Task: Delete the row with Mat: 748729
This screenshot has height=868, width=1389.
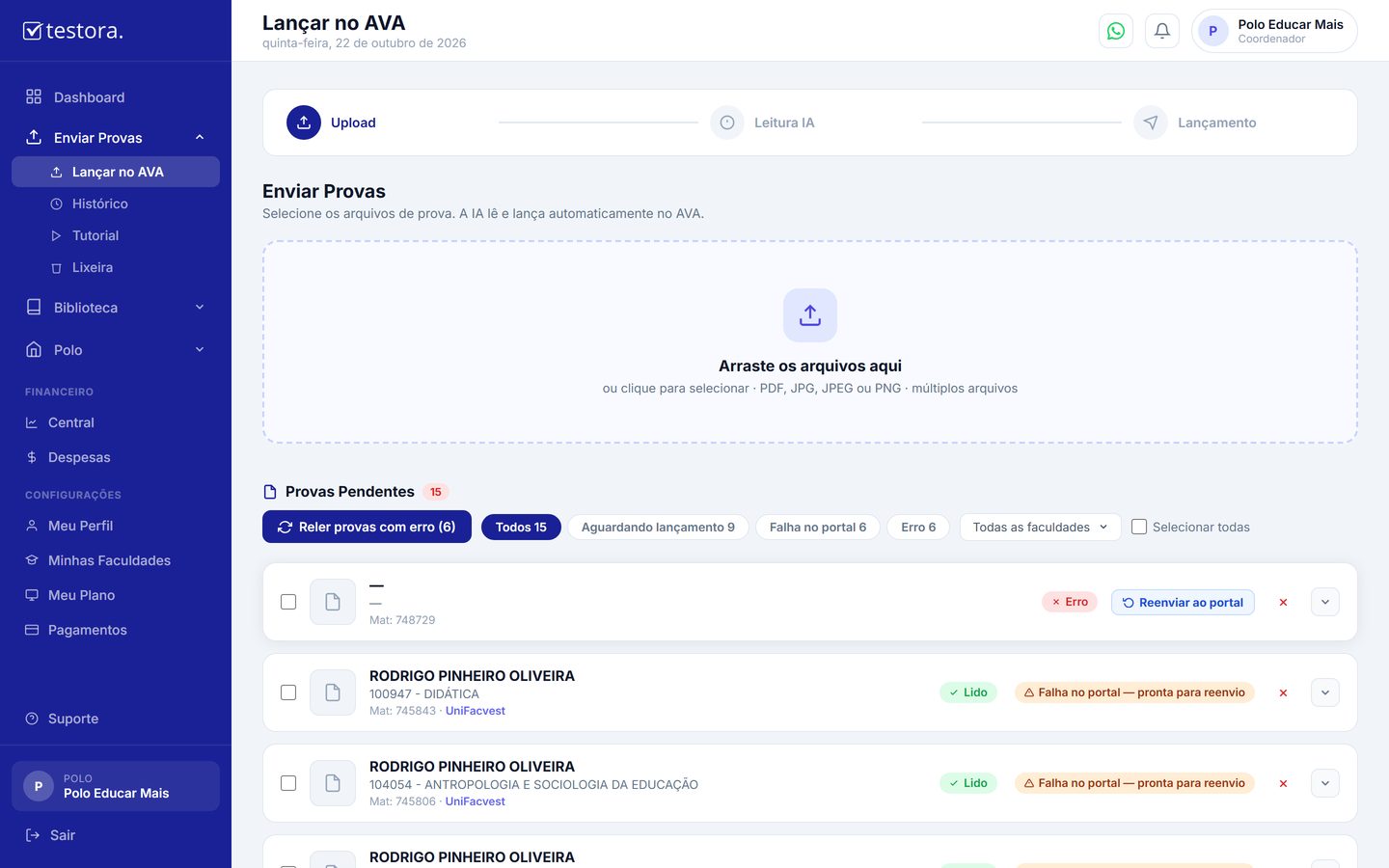Action: (1283, 602)
